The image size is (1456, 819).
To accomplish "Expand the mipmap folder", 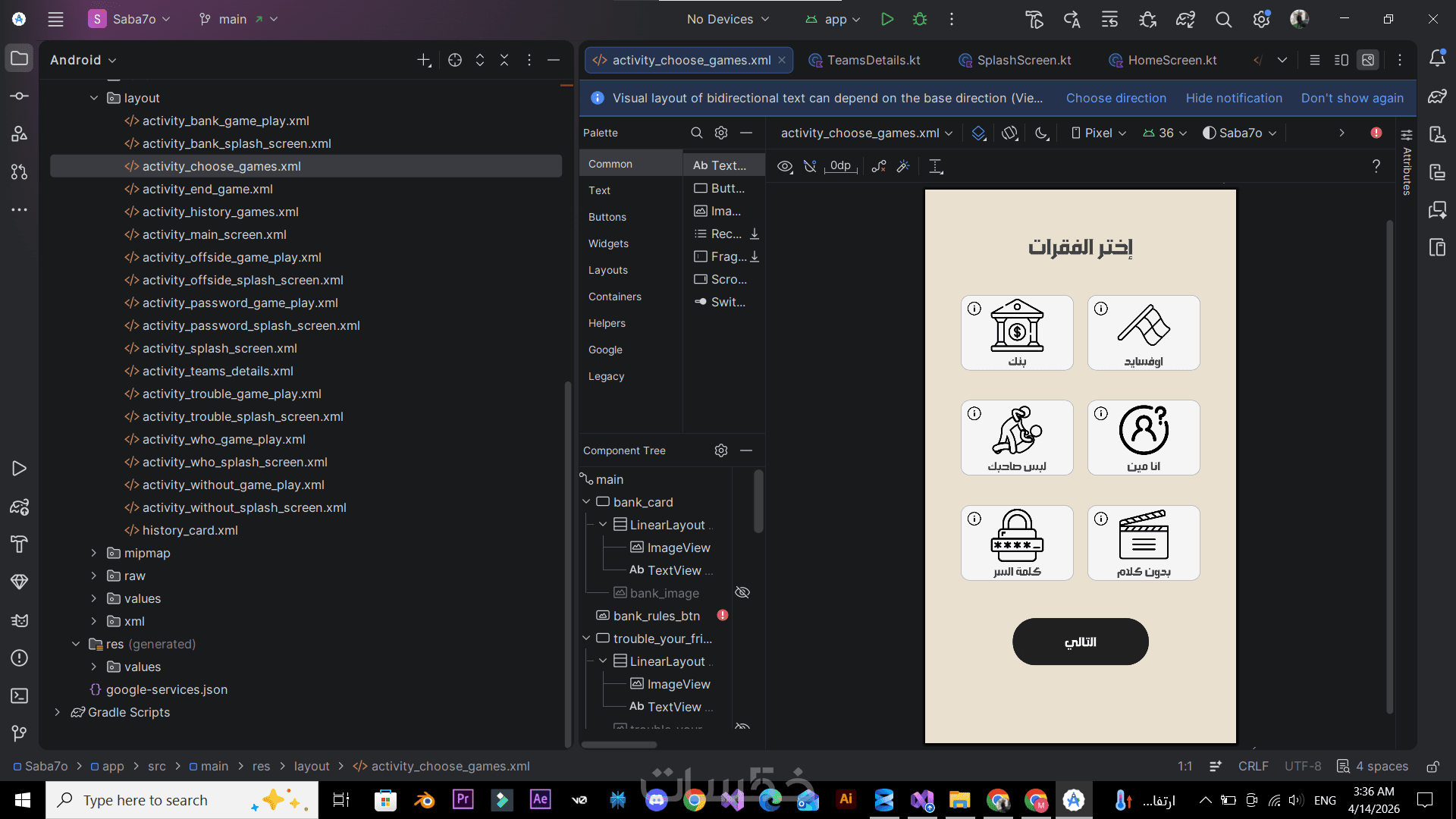I will click(94, 553).
